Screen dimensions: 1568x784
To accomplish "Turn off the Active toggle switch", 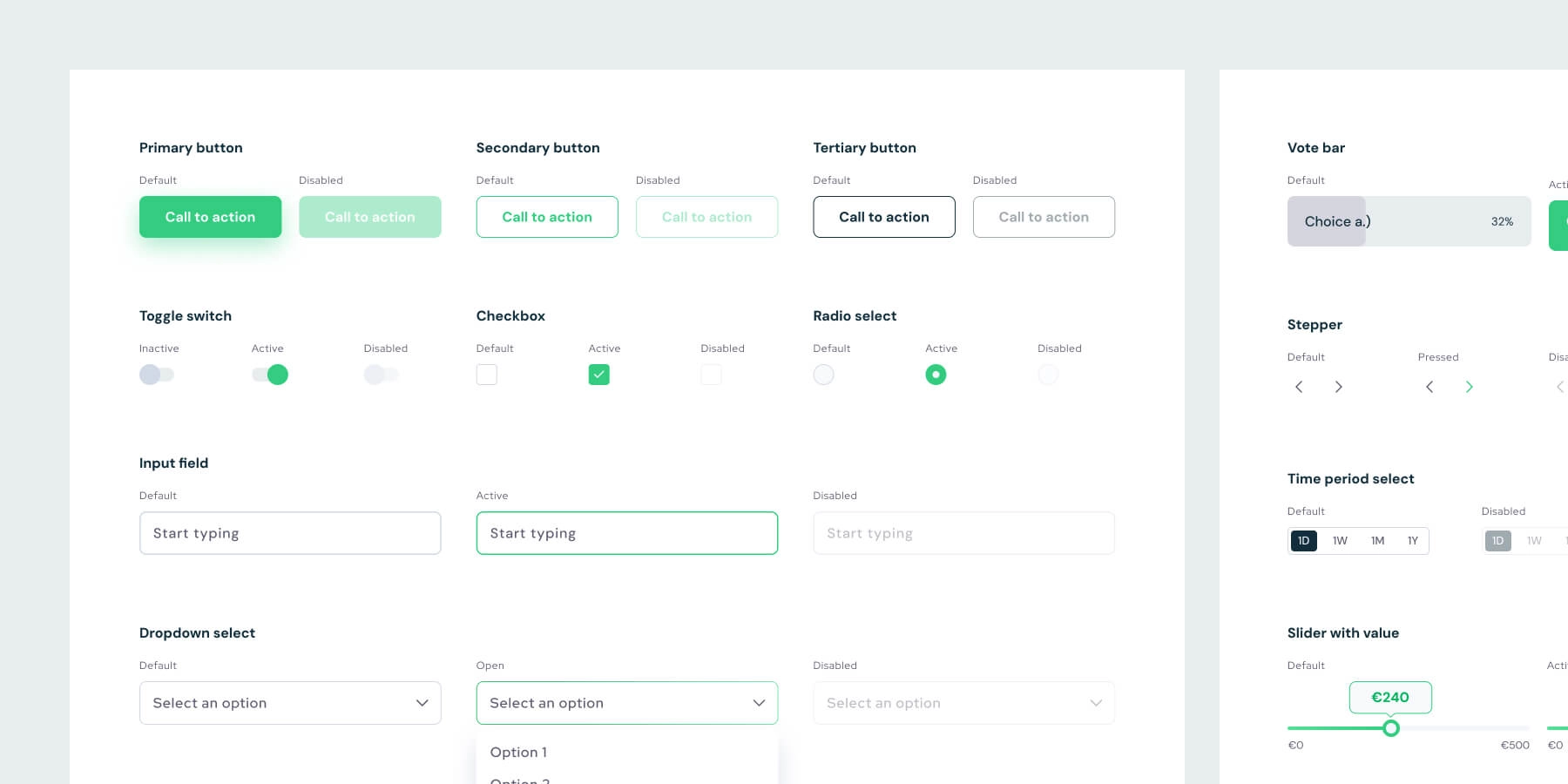I will point(270,375).
